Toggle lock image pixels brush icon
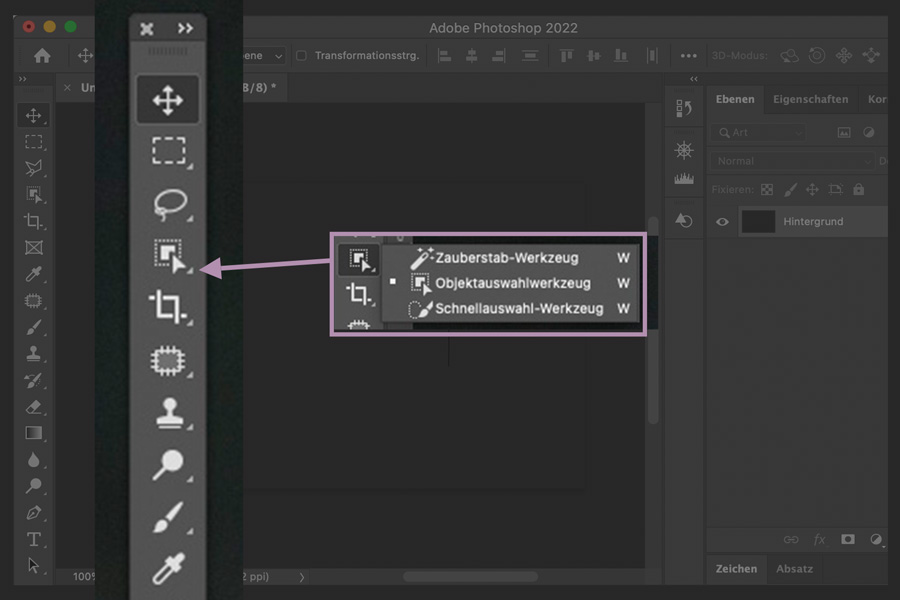Screen dimensions: 900x600 [x=790, y=189]
